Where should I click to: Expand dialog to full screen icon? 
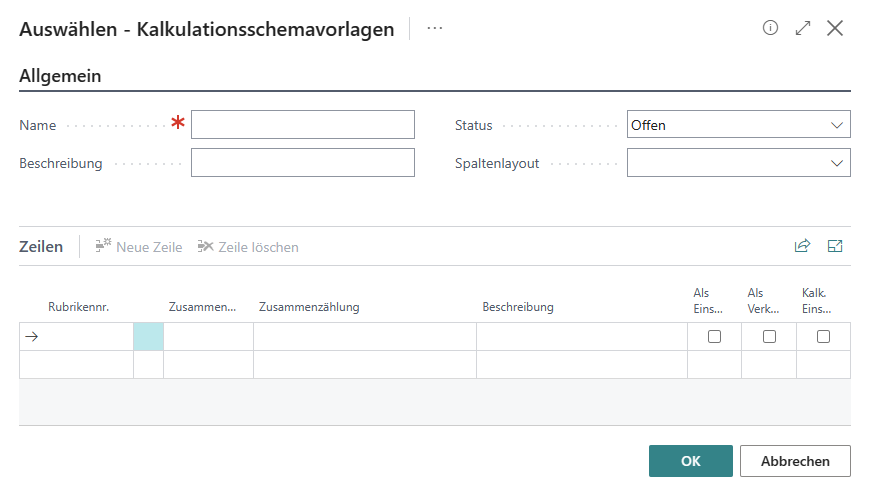coord(803,28)
